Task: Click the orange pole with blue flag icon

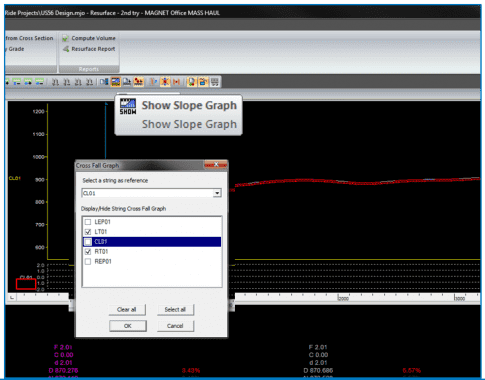Action: pyautogui.click(x=154, y=82)
